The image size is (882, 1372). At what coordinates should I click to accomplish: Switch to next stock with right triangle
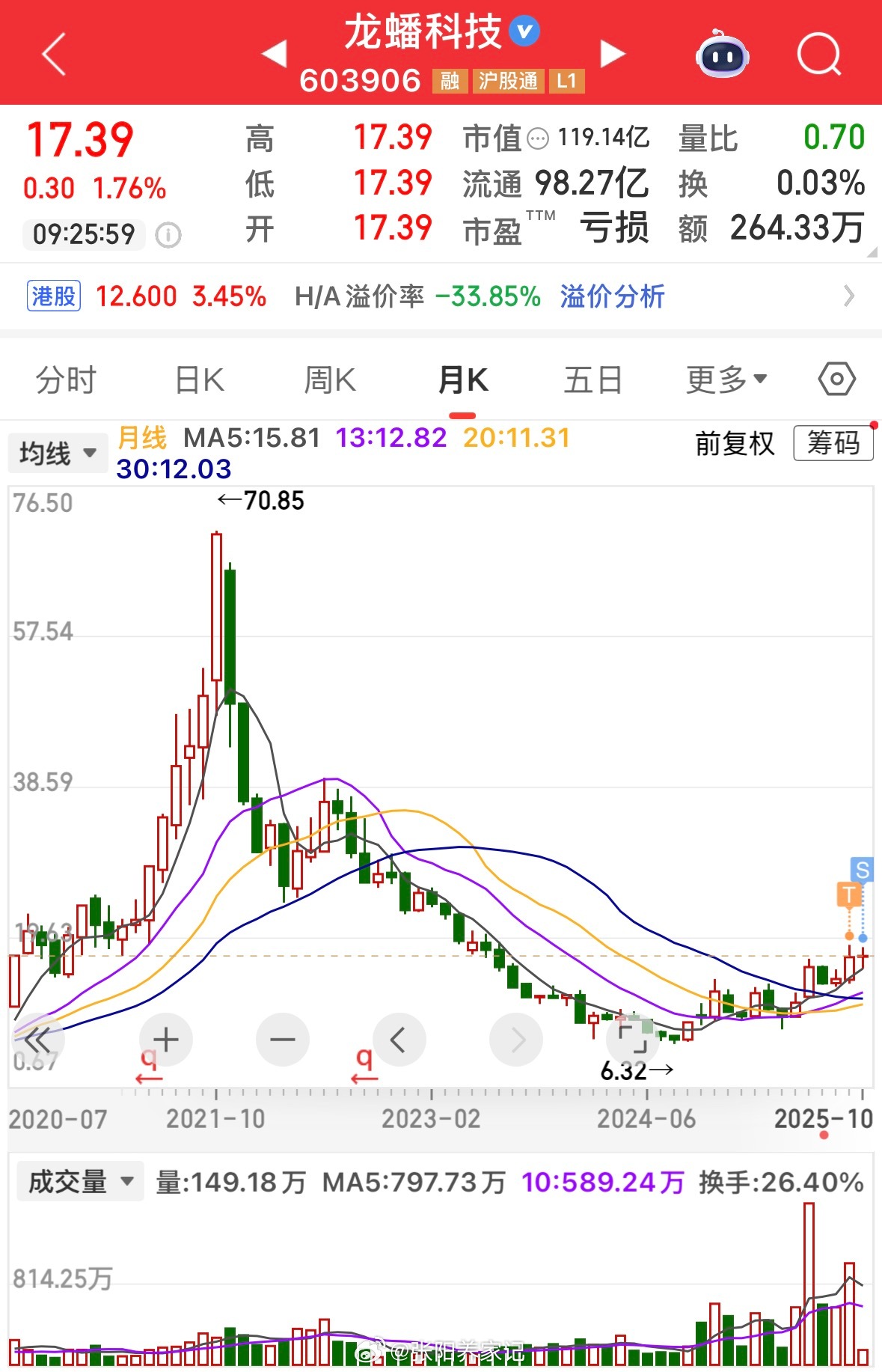(613, 53)
